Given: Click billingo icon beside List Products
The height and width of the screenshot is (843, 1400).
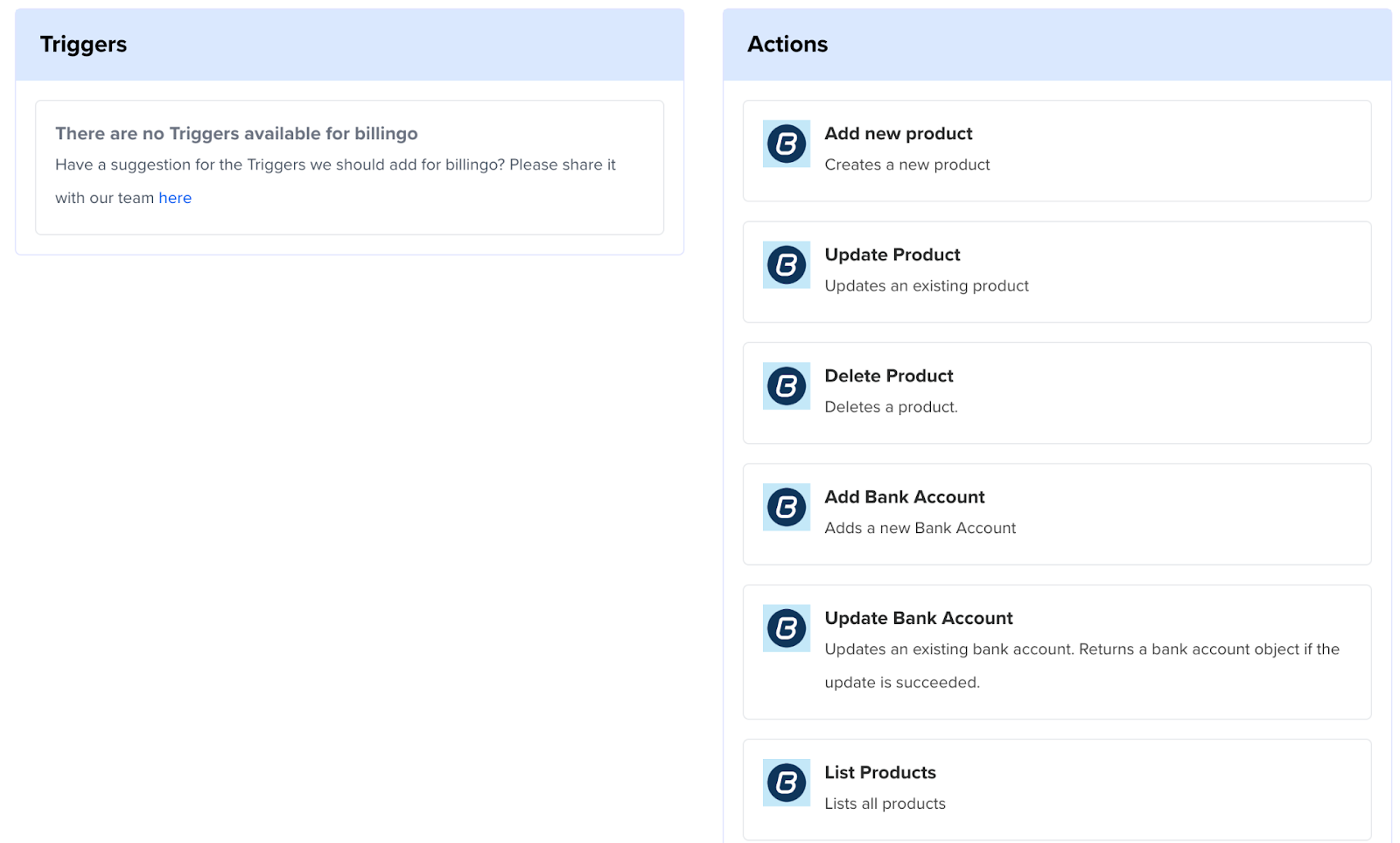Looking at the screenshot, I should [x=786, y=783].
